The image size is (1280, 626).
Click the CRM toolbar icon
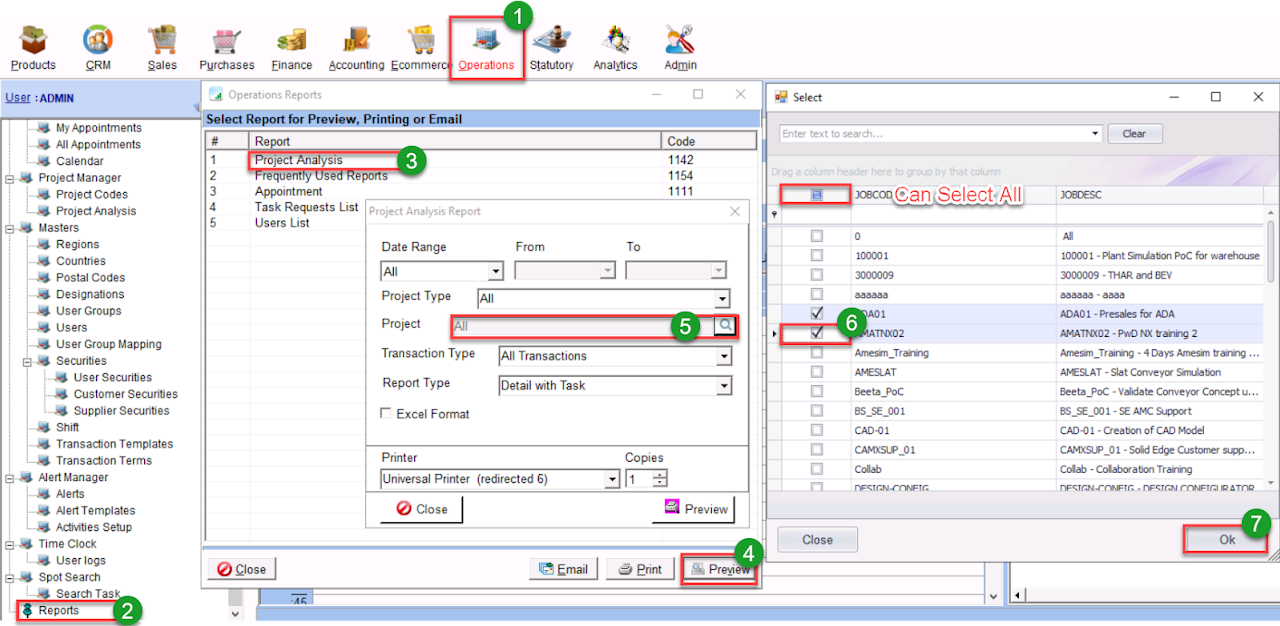coord(98,42)
